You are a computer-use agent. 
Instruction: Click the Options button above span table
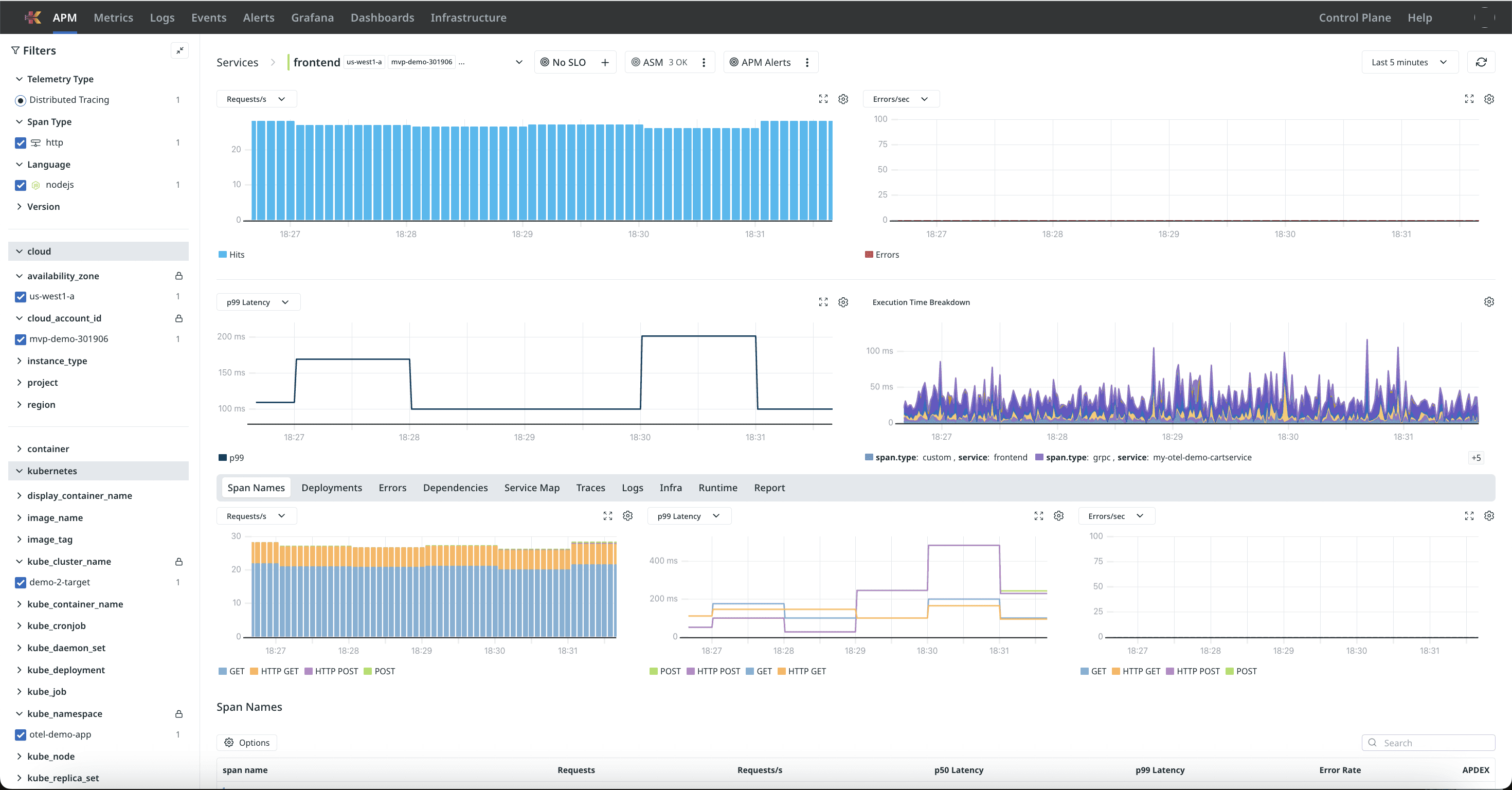(246, 743)
